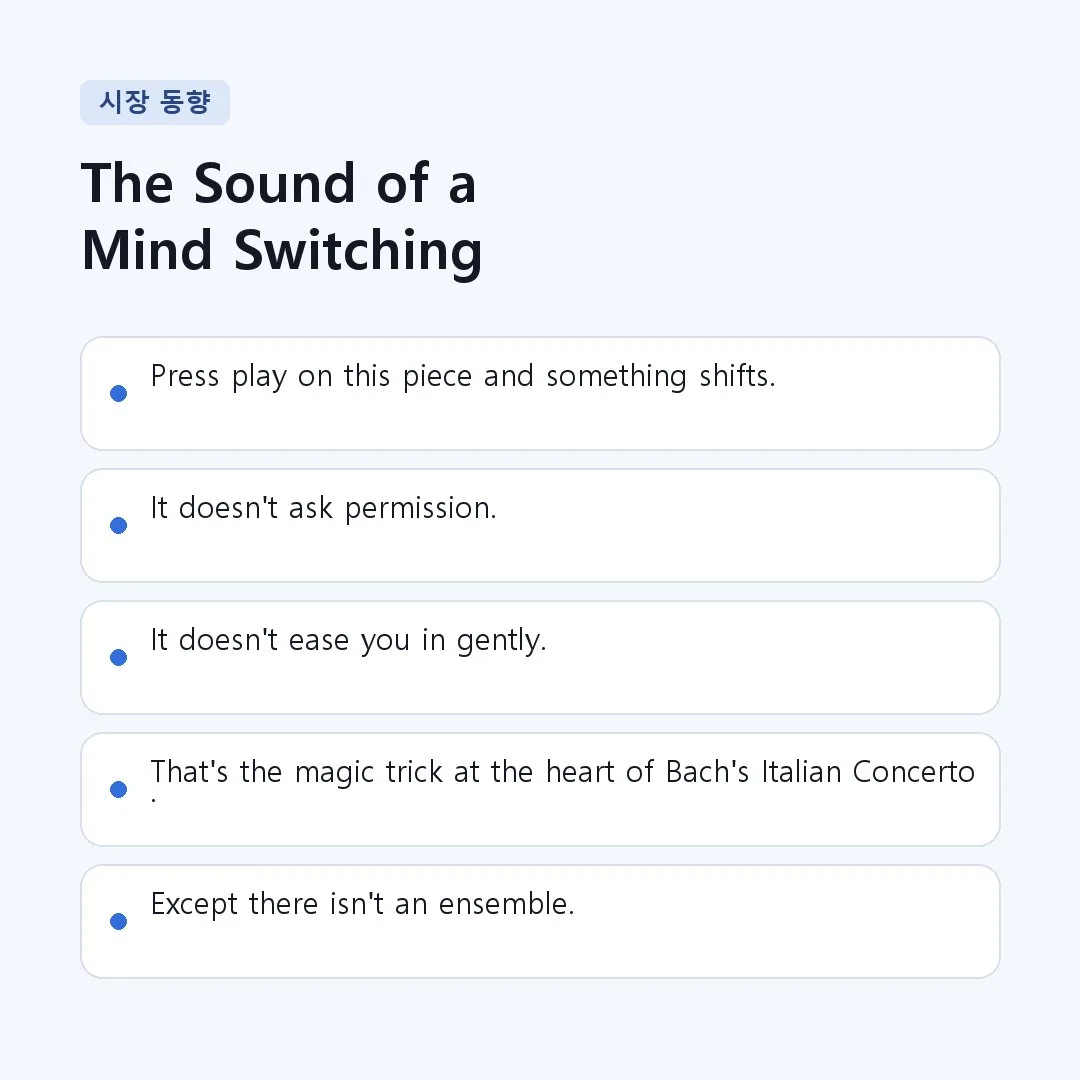Screen dimensions: 1080x1080
Task: Open the card 'It doesn't ease you in gently.'
Action: tap(540, 657)
